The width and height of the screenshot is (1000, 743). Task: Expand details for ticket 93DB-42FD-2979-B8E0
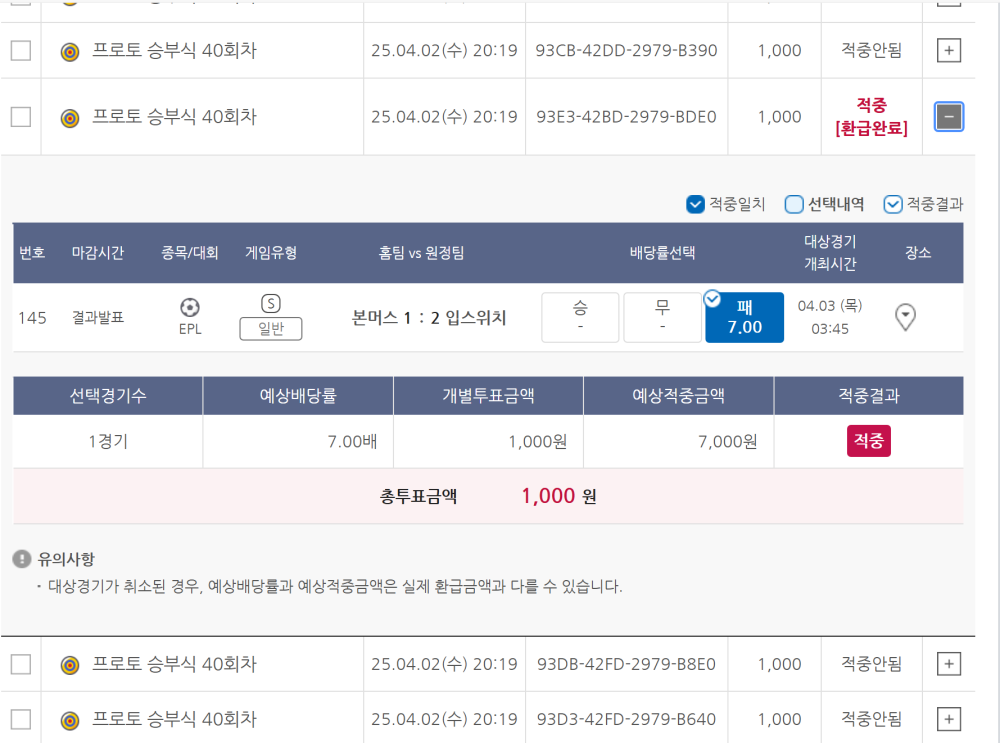[949, 664]
